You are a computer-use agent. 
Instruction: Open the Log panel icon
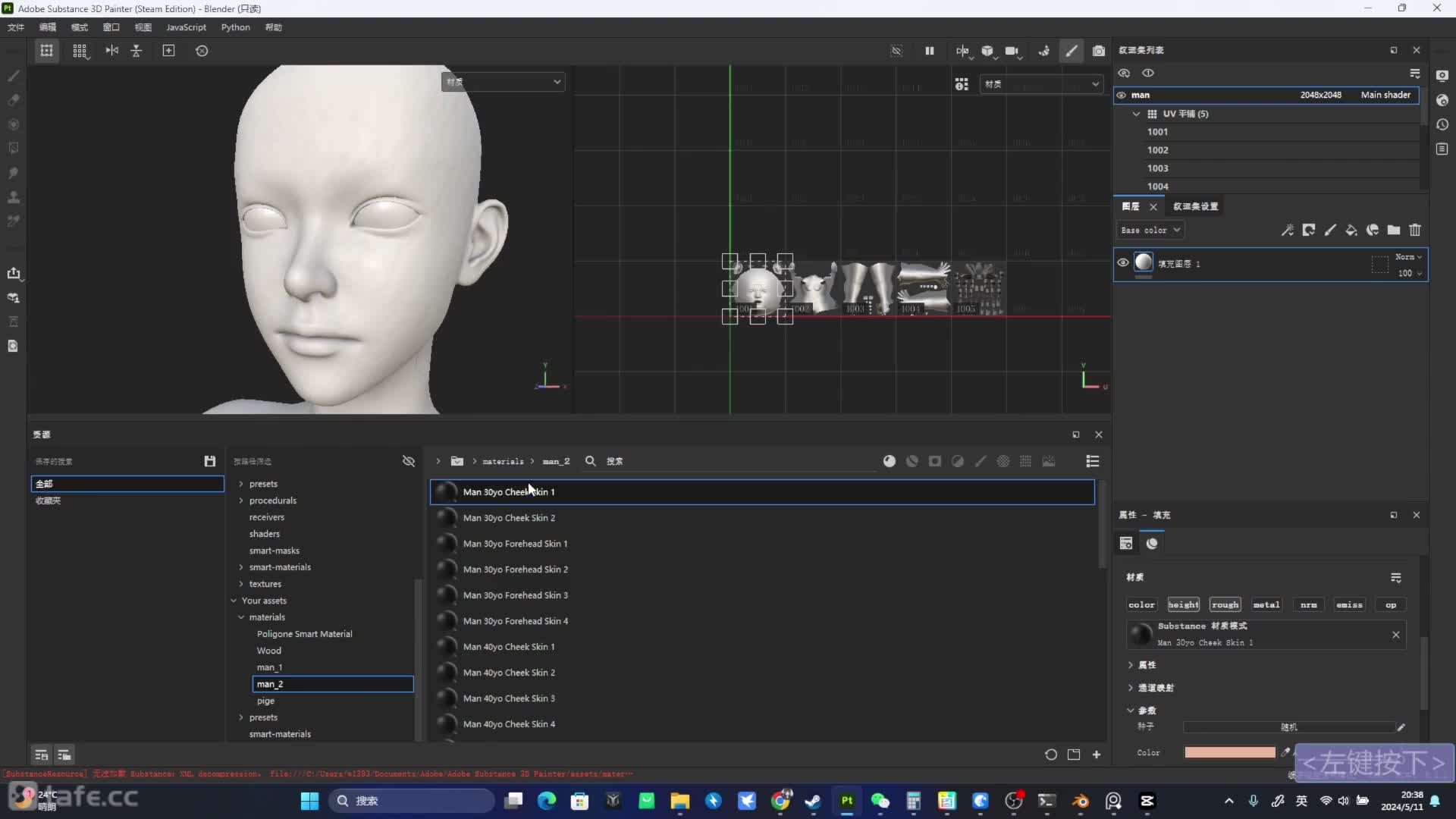(x=1442, y=149)
